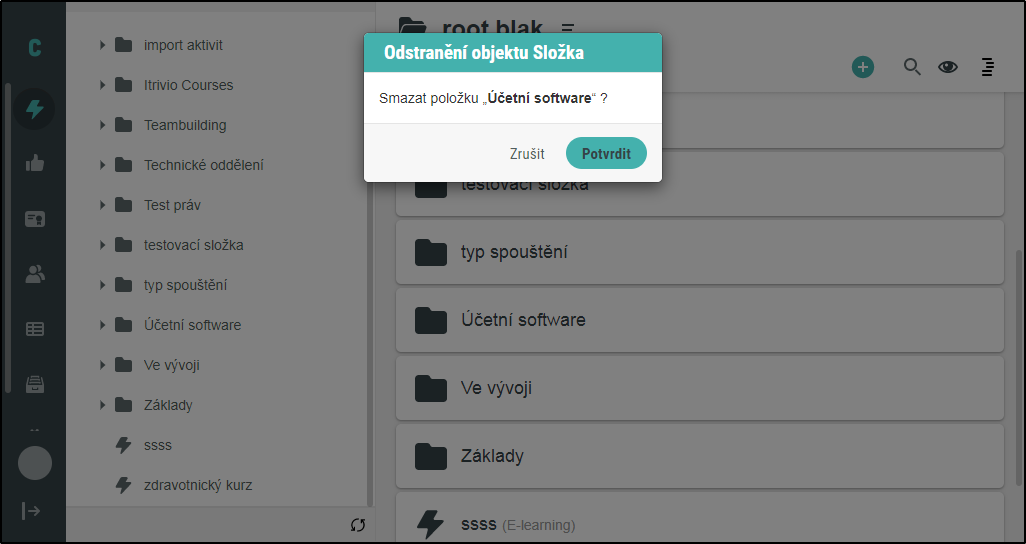This screenshot has height=544, width=1026.
Task: Expand the Ve vývoji folder arrow
Action: pos(102,365)
